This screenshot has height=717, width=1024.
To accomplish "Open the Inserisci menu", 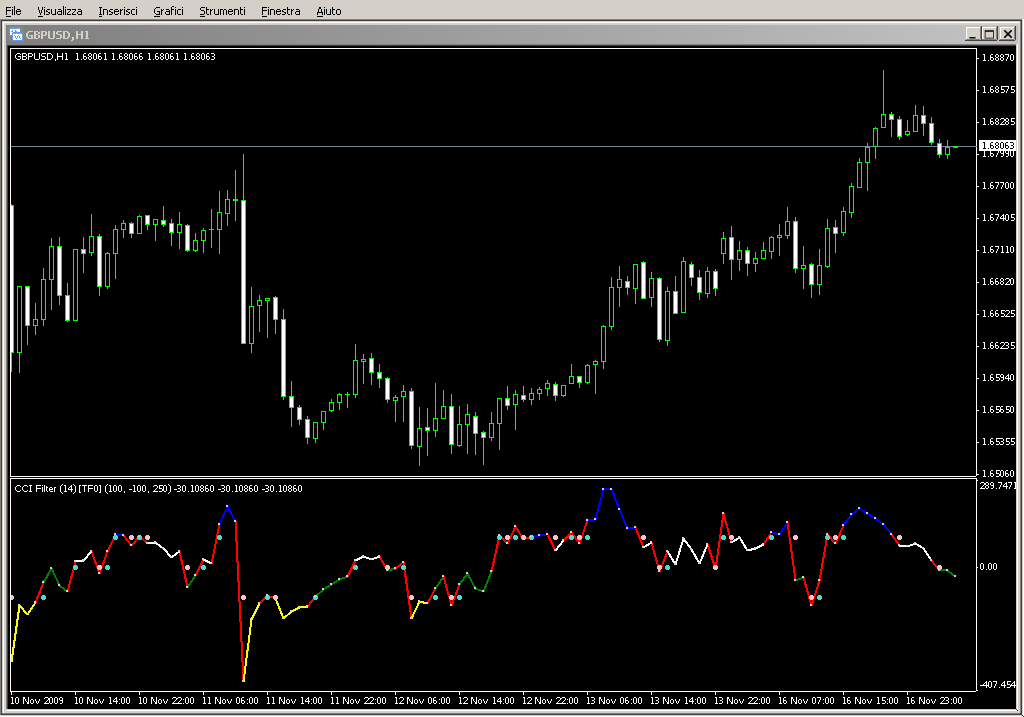I will pyautogui.click(x=118, y=11).
